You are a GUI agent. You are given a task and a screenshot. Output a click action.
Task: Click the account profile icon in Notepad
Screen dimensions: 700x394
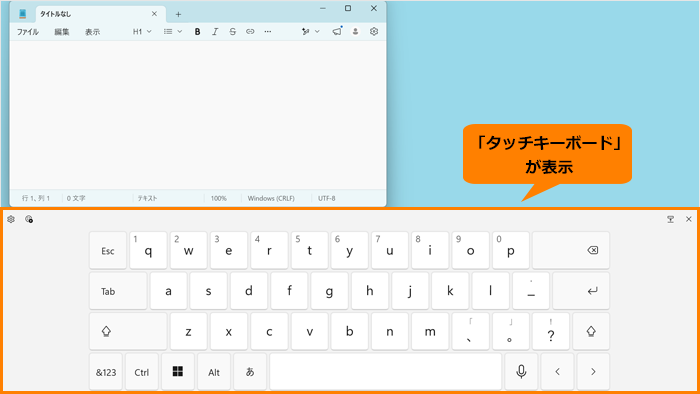355,32
